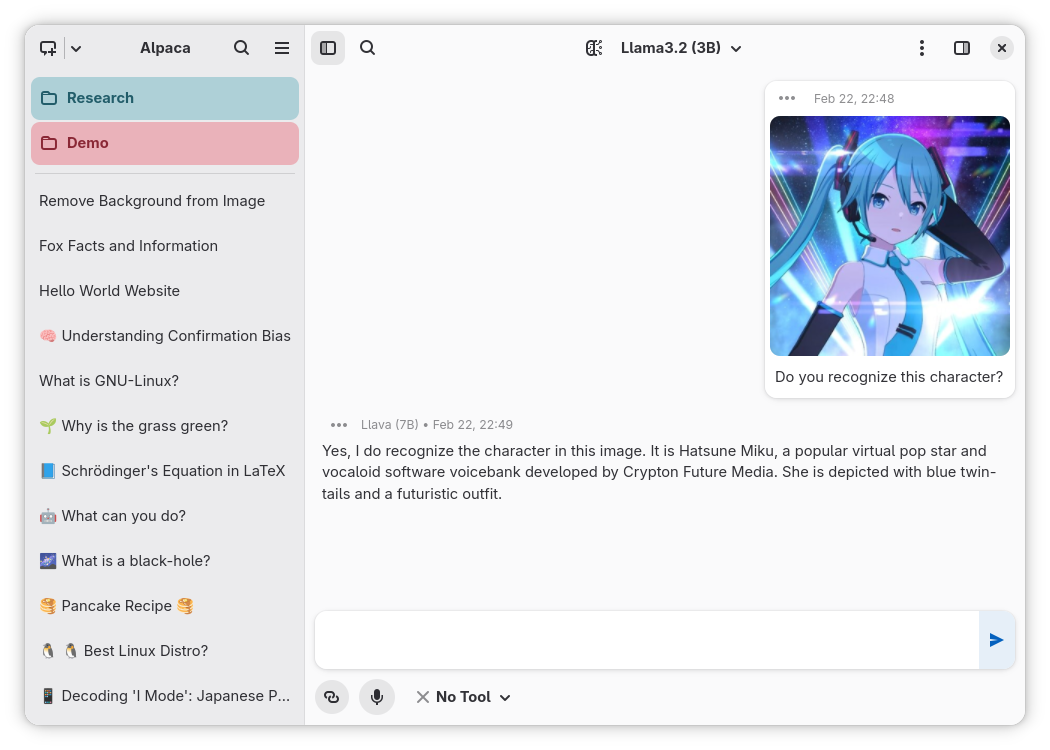This screenshot has height=750, width=1050.
Task: Click the model manager brain icon
Action: pyautogui.click(x=594, y=48)
